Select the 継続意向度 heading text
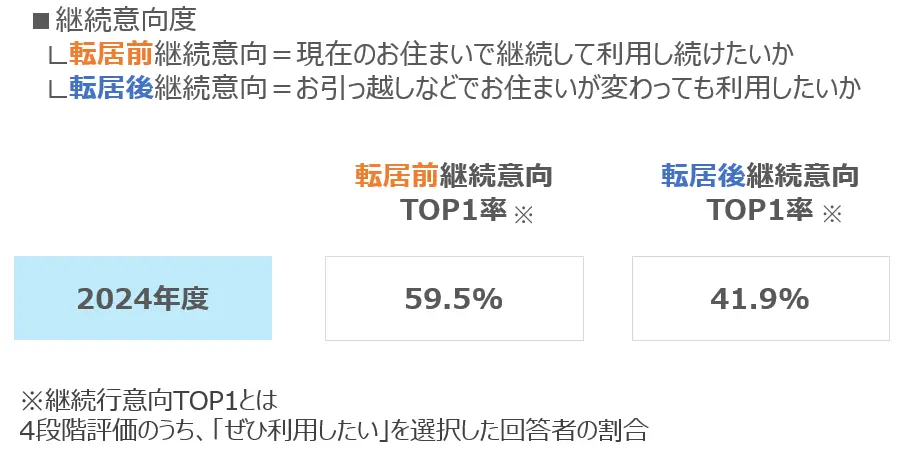 (x=126, y=21)
